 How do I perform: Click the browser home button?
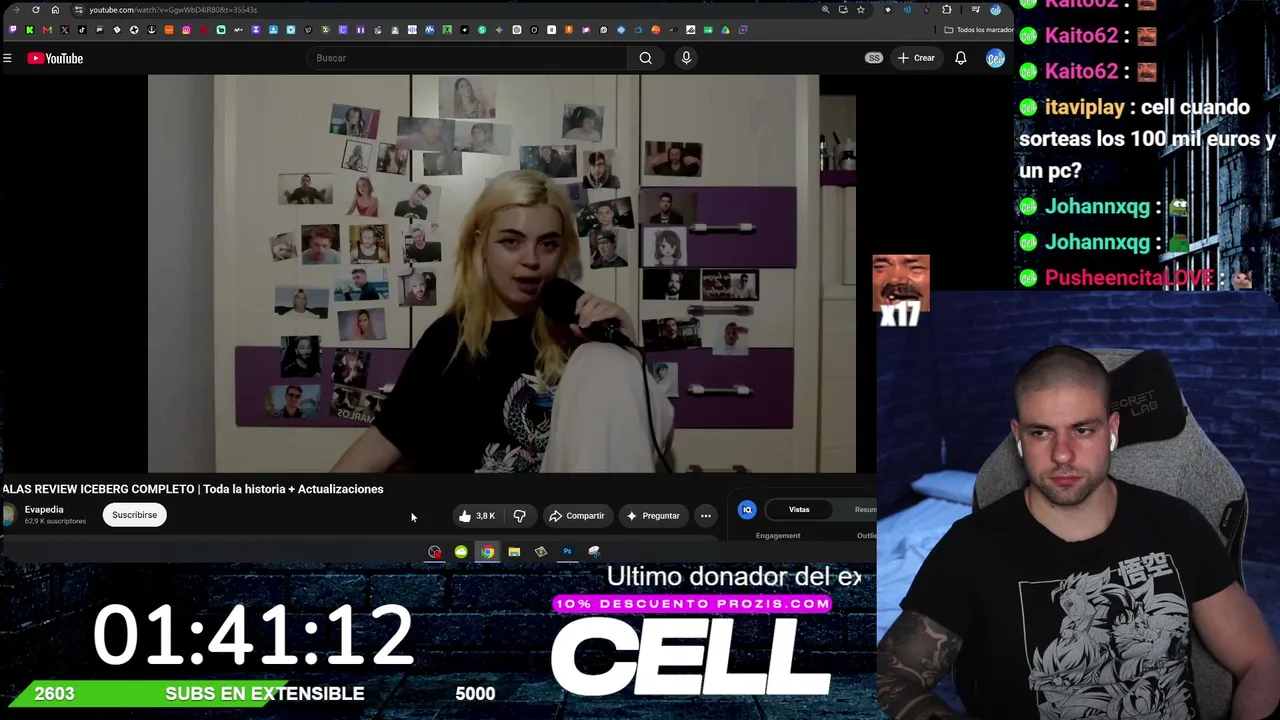(55, 10)
